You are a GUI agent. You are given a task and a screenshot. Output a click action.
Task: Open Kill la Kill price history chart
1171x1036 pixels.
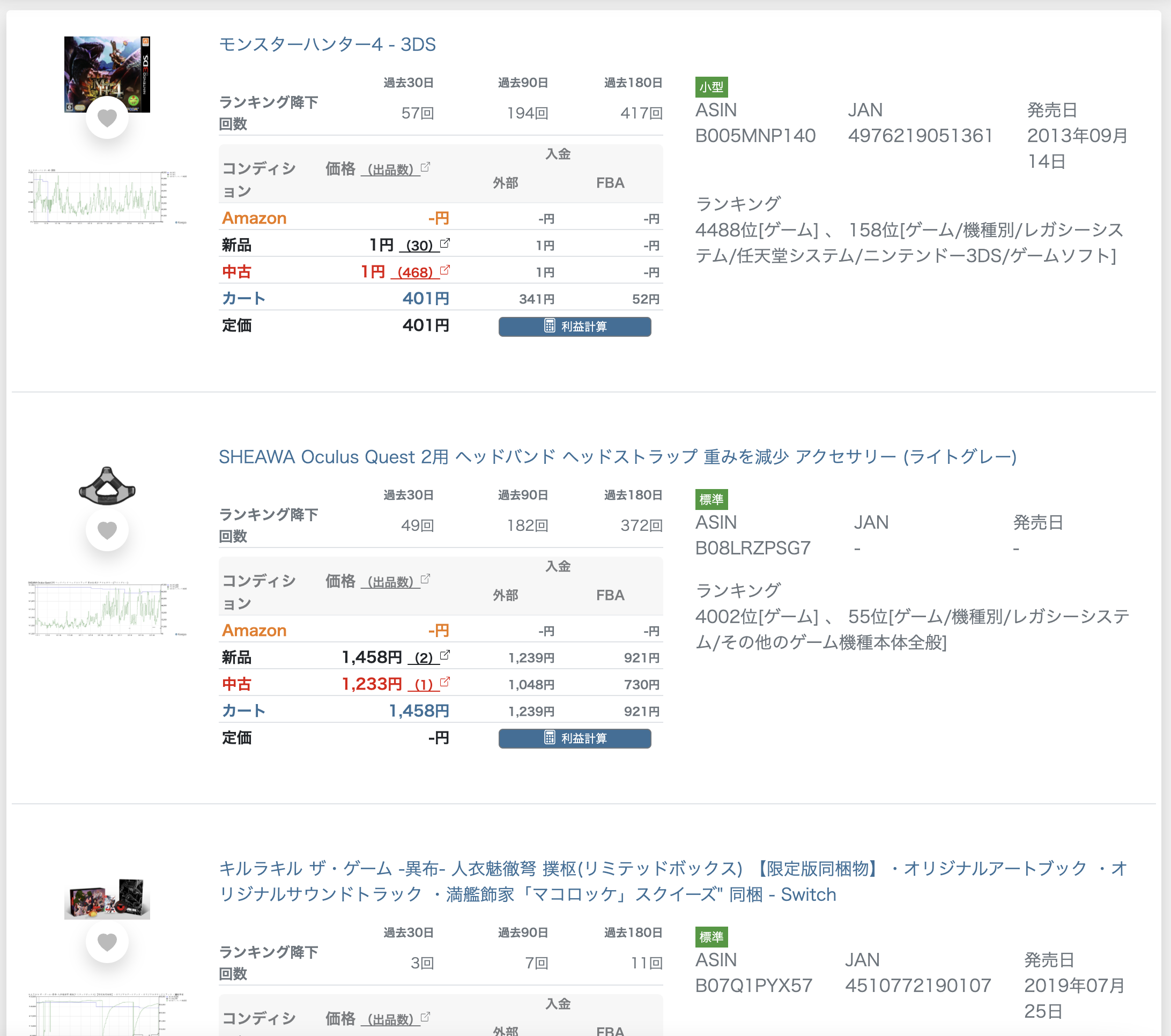[108, 1014]
